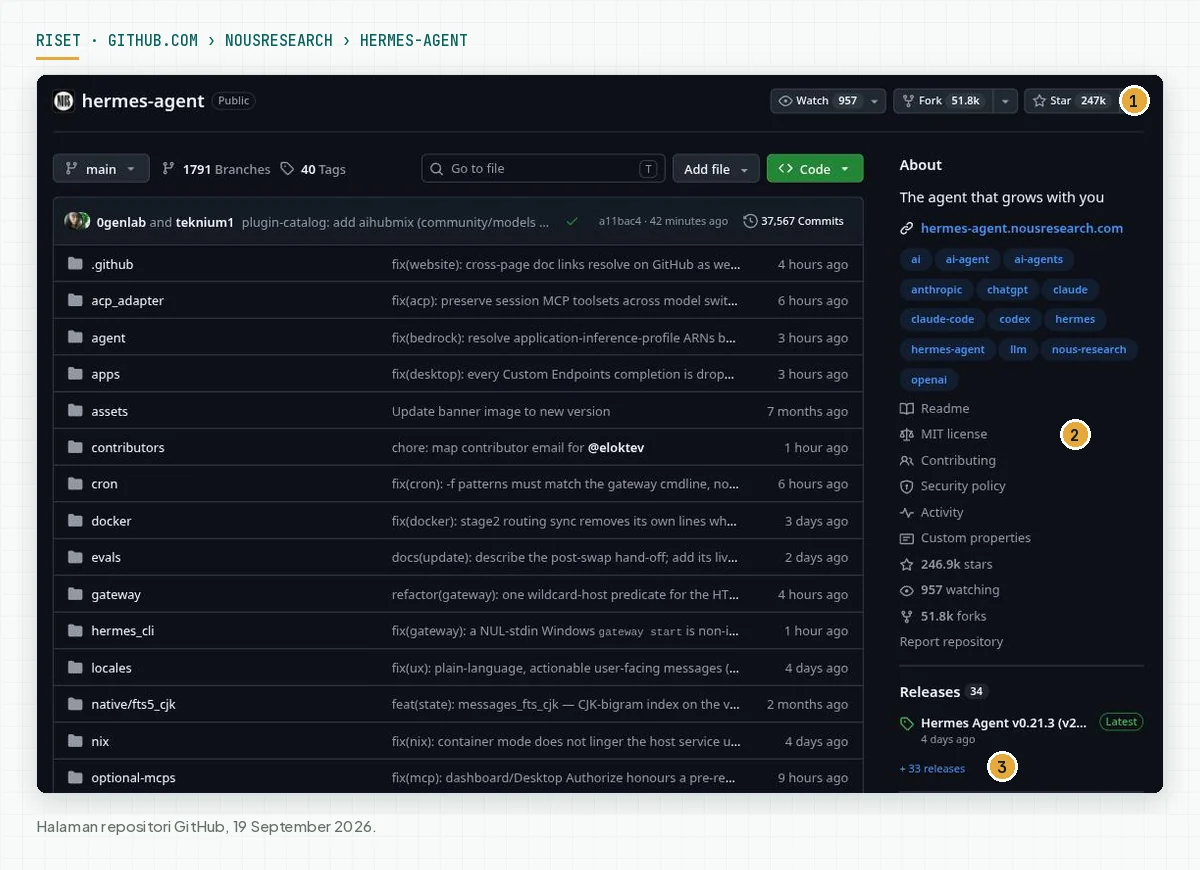Click the Contributing people icon
The image size is (1200, 870).
point(907,460)
